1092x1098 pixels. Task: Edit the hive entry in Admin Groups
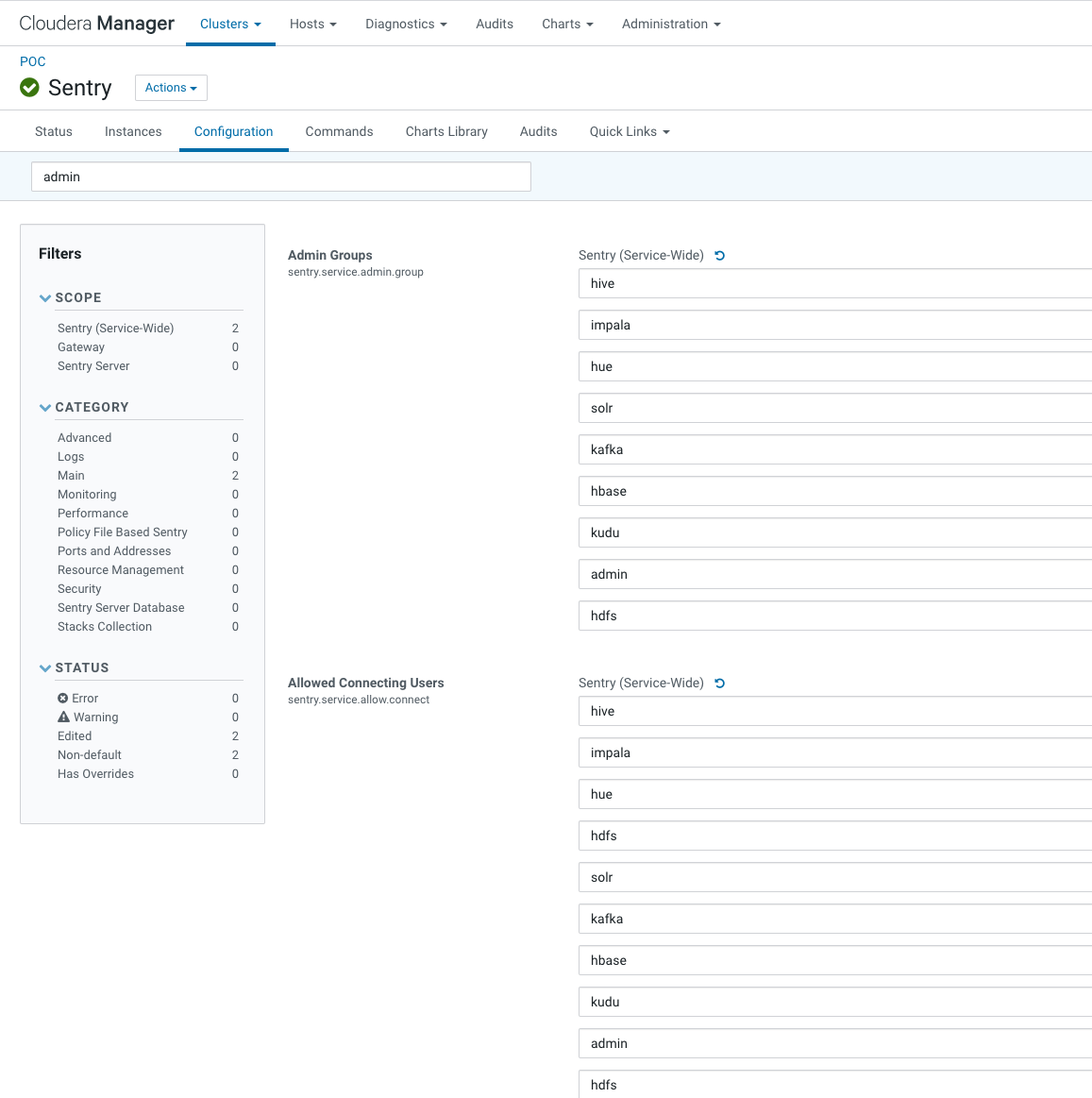click(835, 283)
